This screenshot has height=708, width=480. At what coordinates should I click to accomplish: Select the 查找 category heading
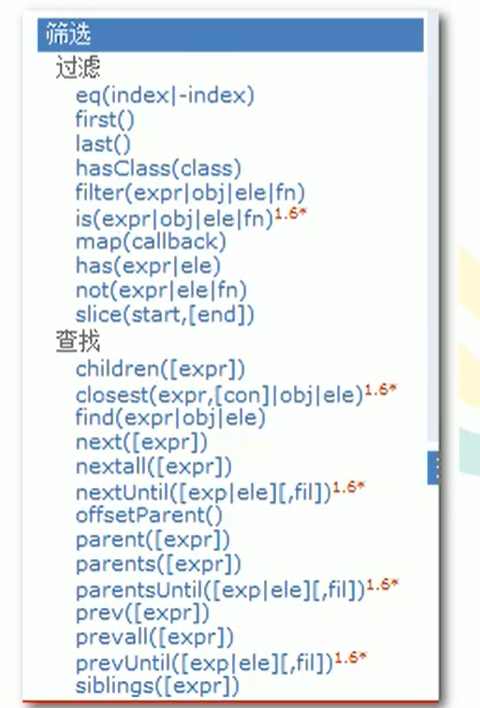pyautogui.click(x=78, y=341)
